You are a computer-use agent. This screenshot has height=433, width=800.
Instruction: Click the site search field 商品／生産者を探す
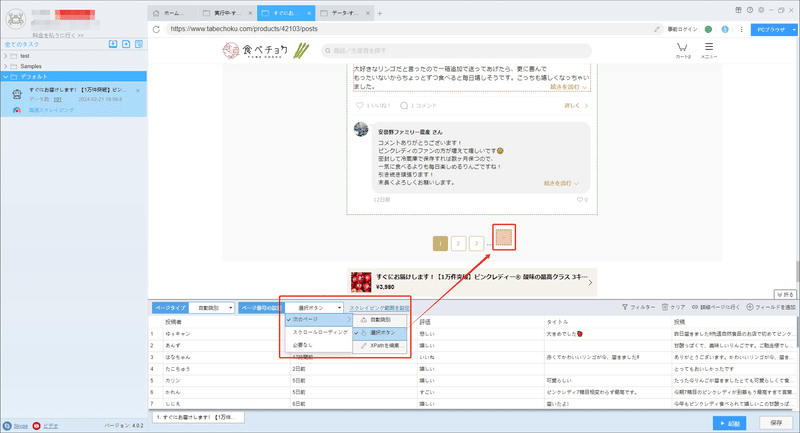(457, 50)
